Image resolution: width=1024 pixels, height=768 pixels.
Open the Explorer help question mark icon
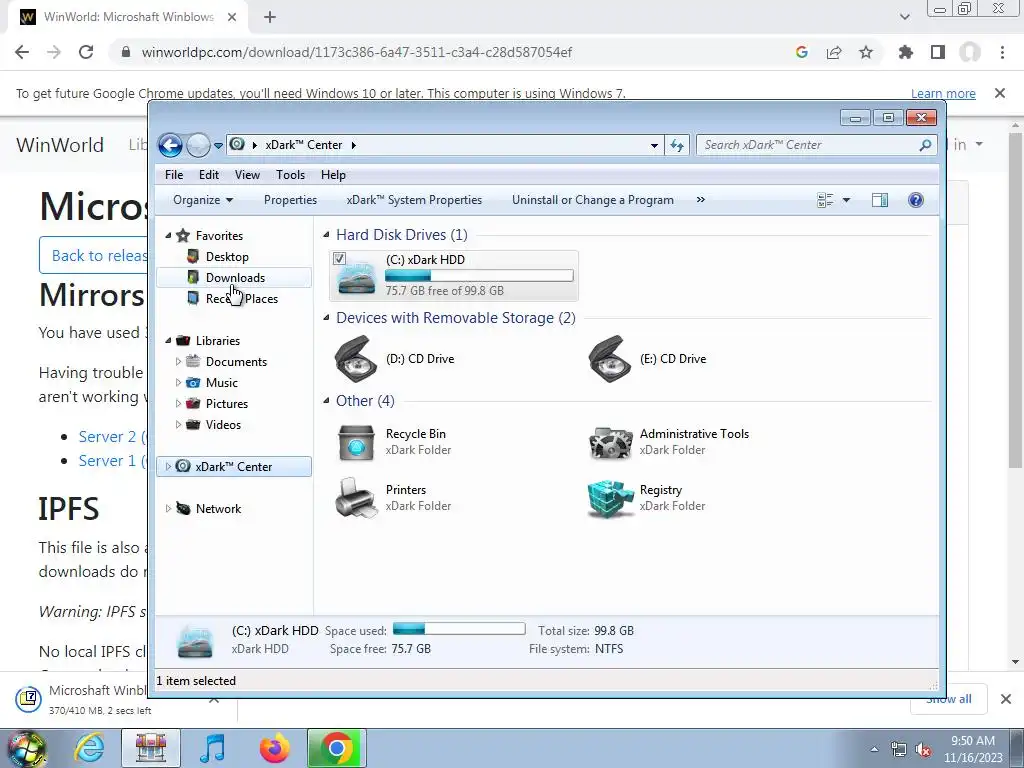[916, 200]
